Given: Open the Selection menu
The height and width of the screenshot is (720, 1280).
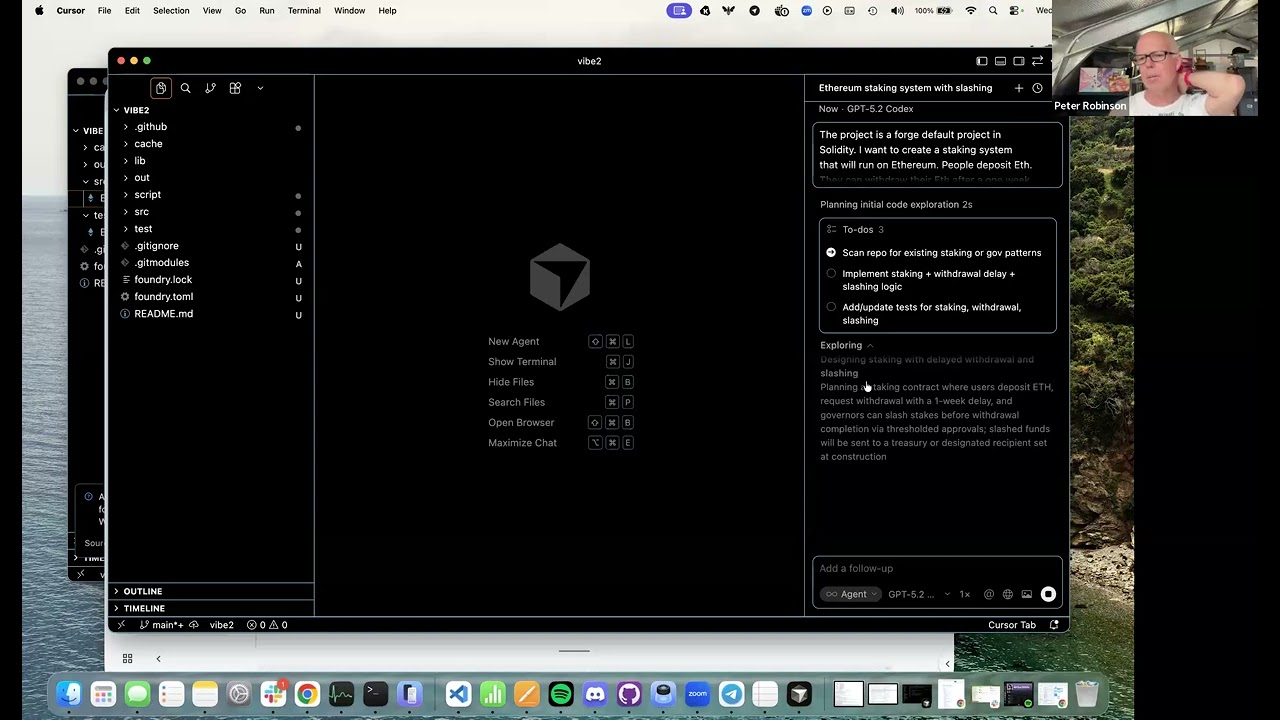Looking at the screenshot, I should point(171,11).
